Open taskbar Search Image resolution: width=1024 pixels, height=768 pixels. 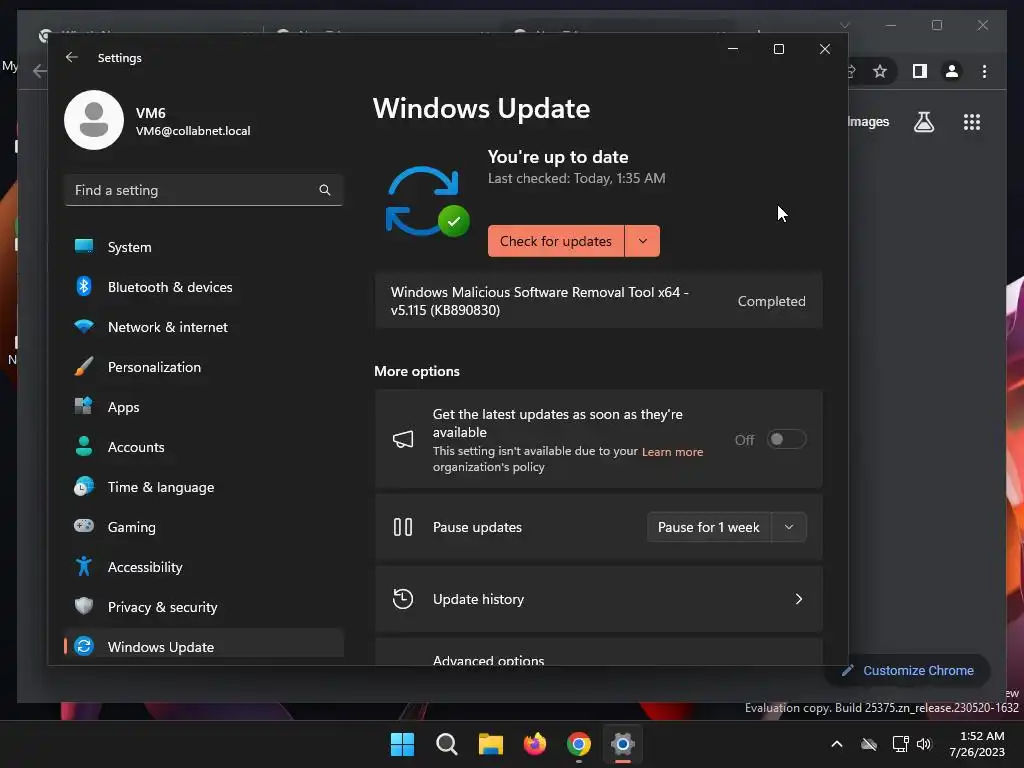coord(447,744)
